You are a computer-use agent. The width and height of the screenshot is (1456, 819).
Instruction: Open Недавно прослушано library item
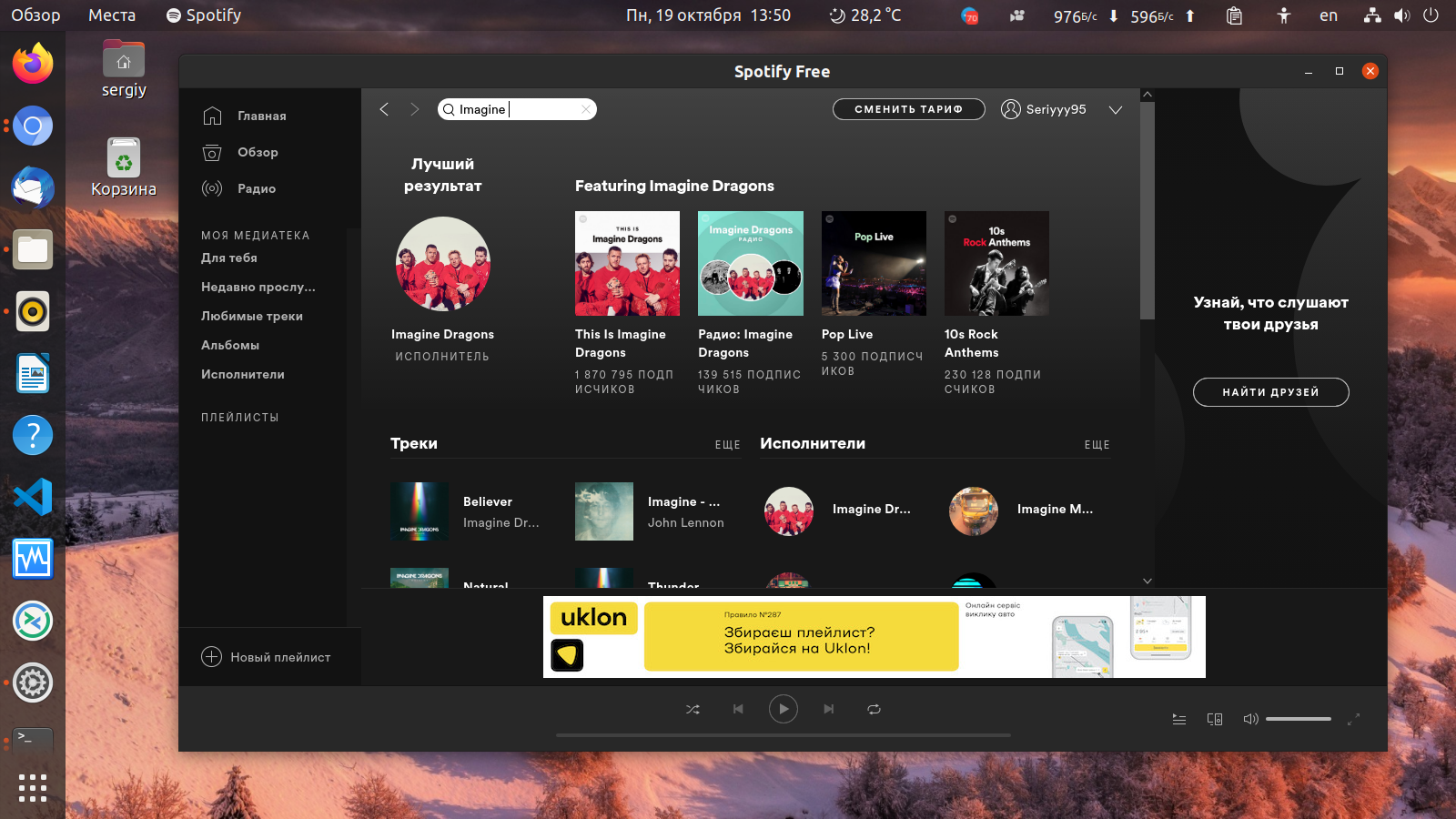click(x=258, y=287)
